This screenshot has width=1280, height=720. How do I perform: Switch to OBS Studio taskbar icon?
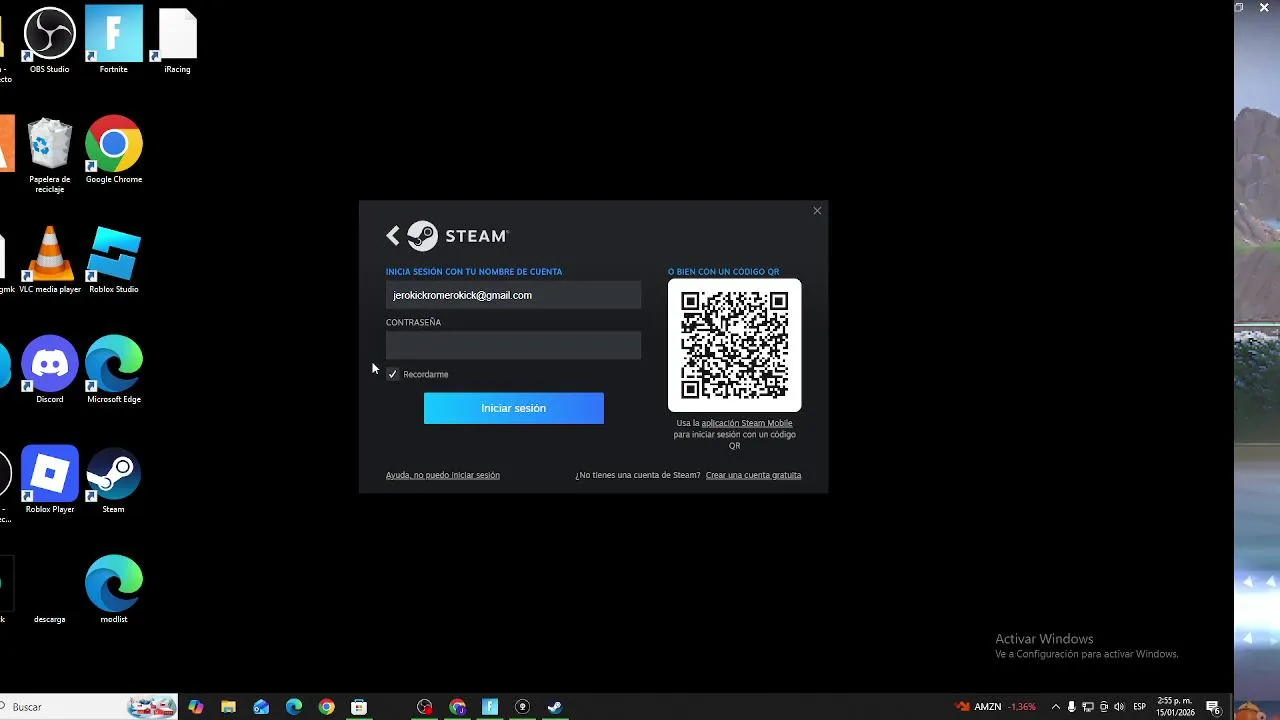coord(425,707)
